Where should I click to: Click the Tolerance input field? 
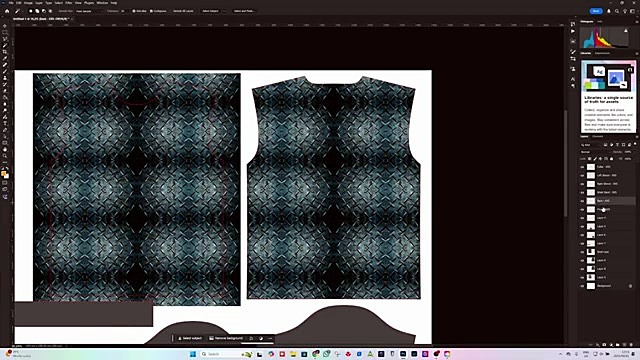point(124,11)
